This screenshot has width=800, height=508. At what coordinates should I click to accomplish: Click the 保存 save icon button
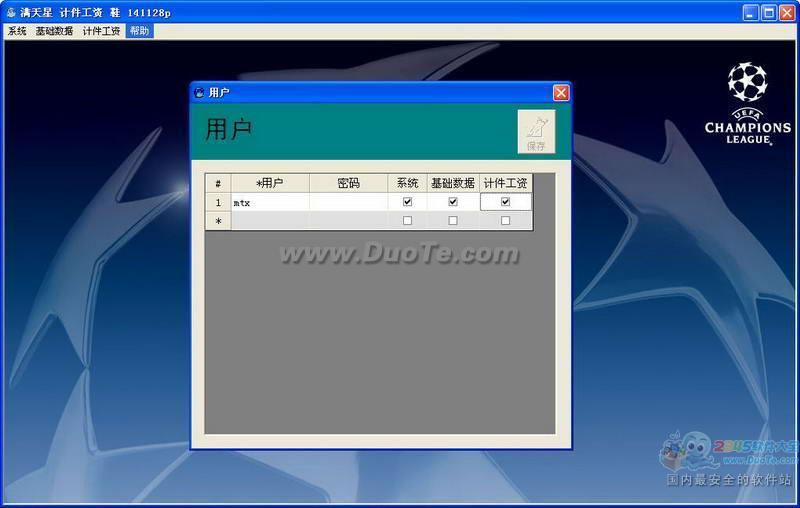coord(536,132)
